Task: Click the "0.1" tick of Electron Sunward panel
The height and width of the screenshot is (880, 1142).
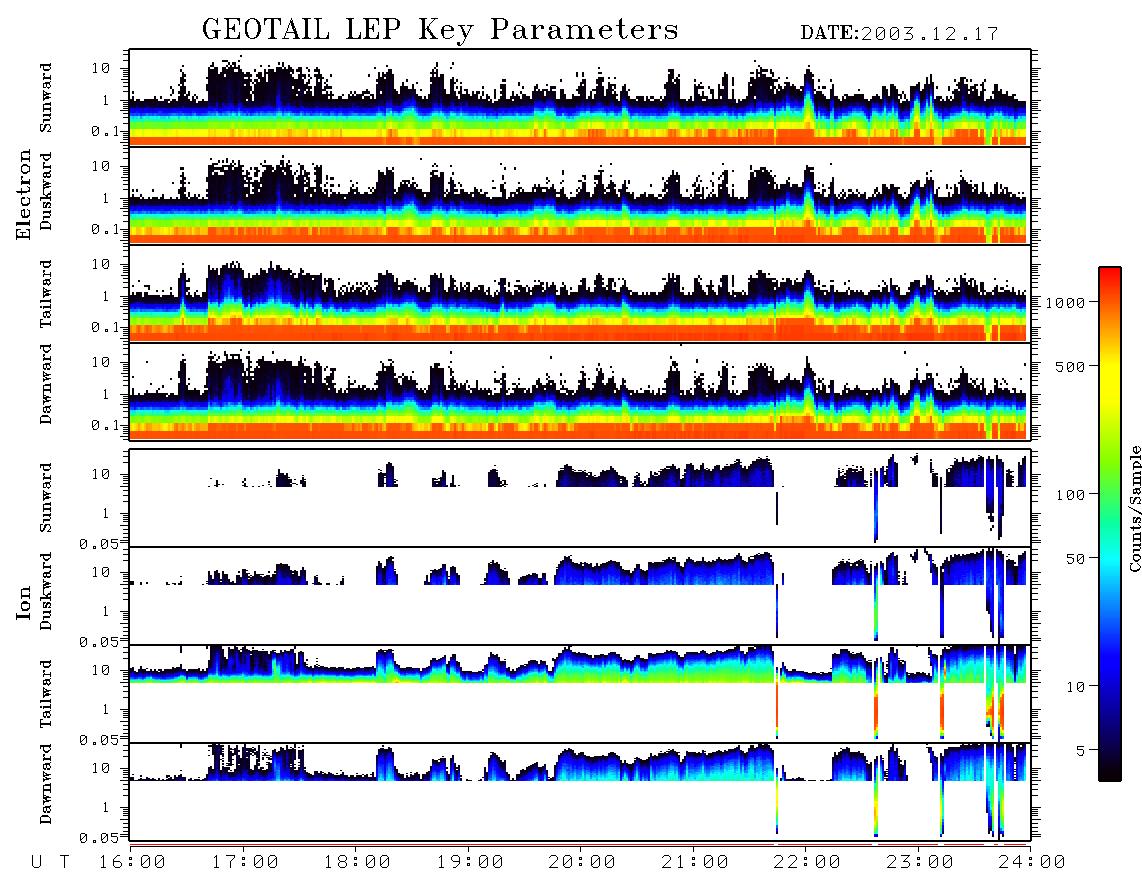Action: (105, 131)
